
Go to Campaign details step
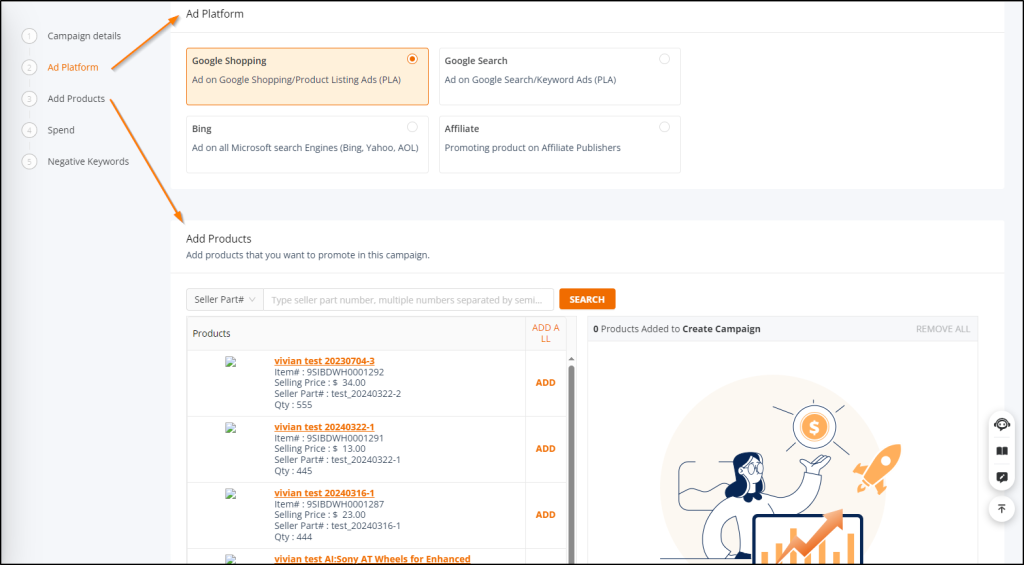tap(84, 36)
